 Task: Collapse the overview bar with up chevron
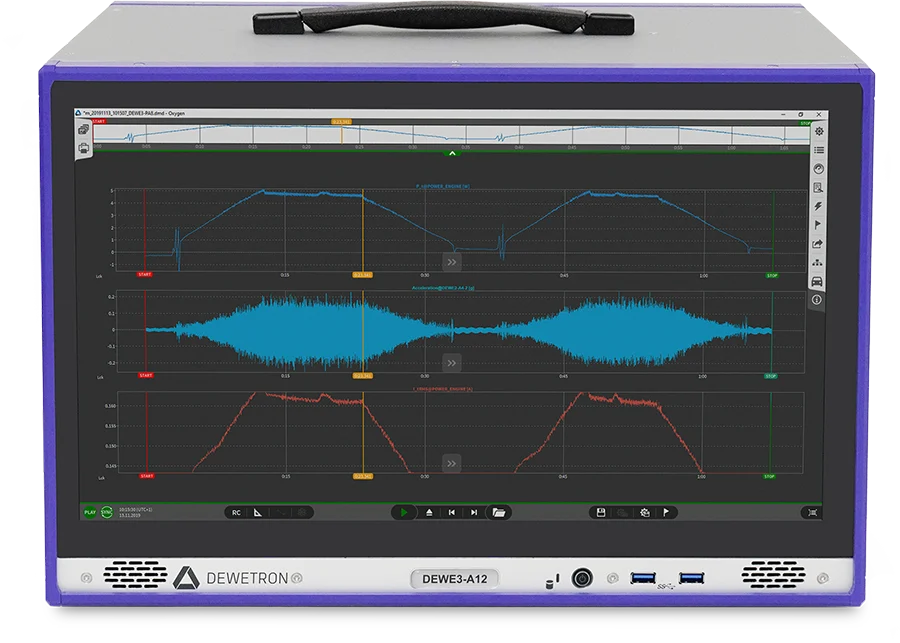click(x=452, y=153)
